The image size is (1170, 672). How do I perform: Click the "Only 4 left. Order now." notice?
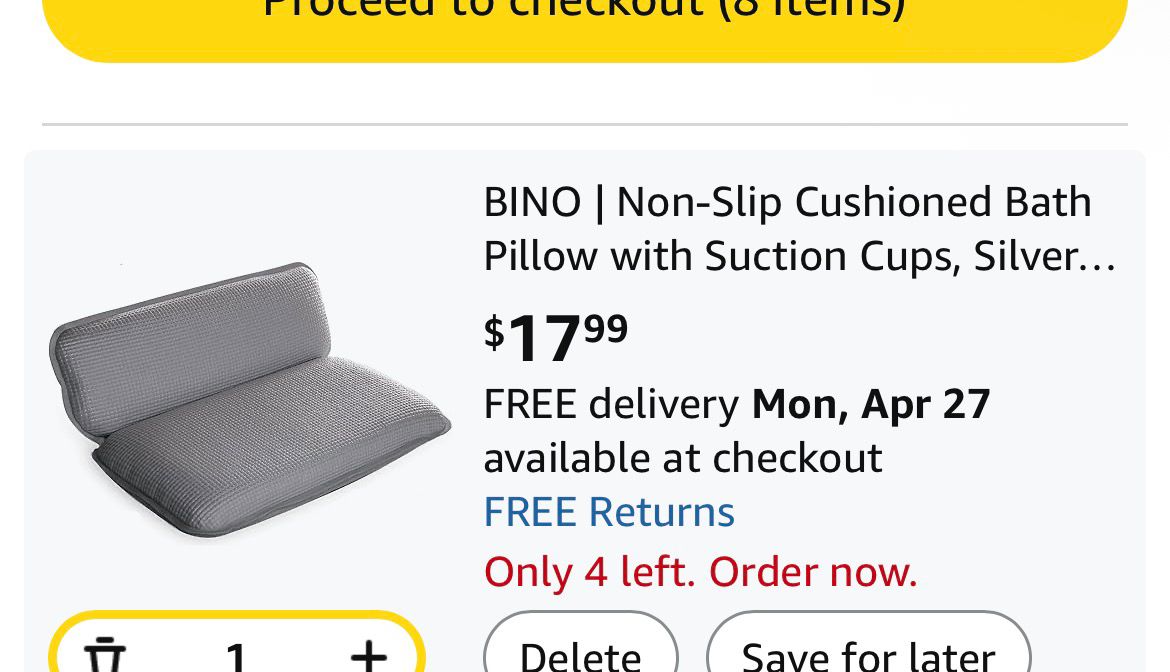pos(700,572)
